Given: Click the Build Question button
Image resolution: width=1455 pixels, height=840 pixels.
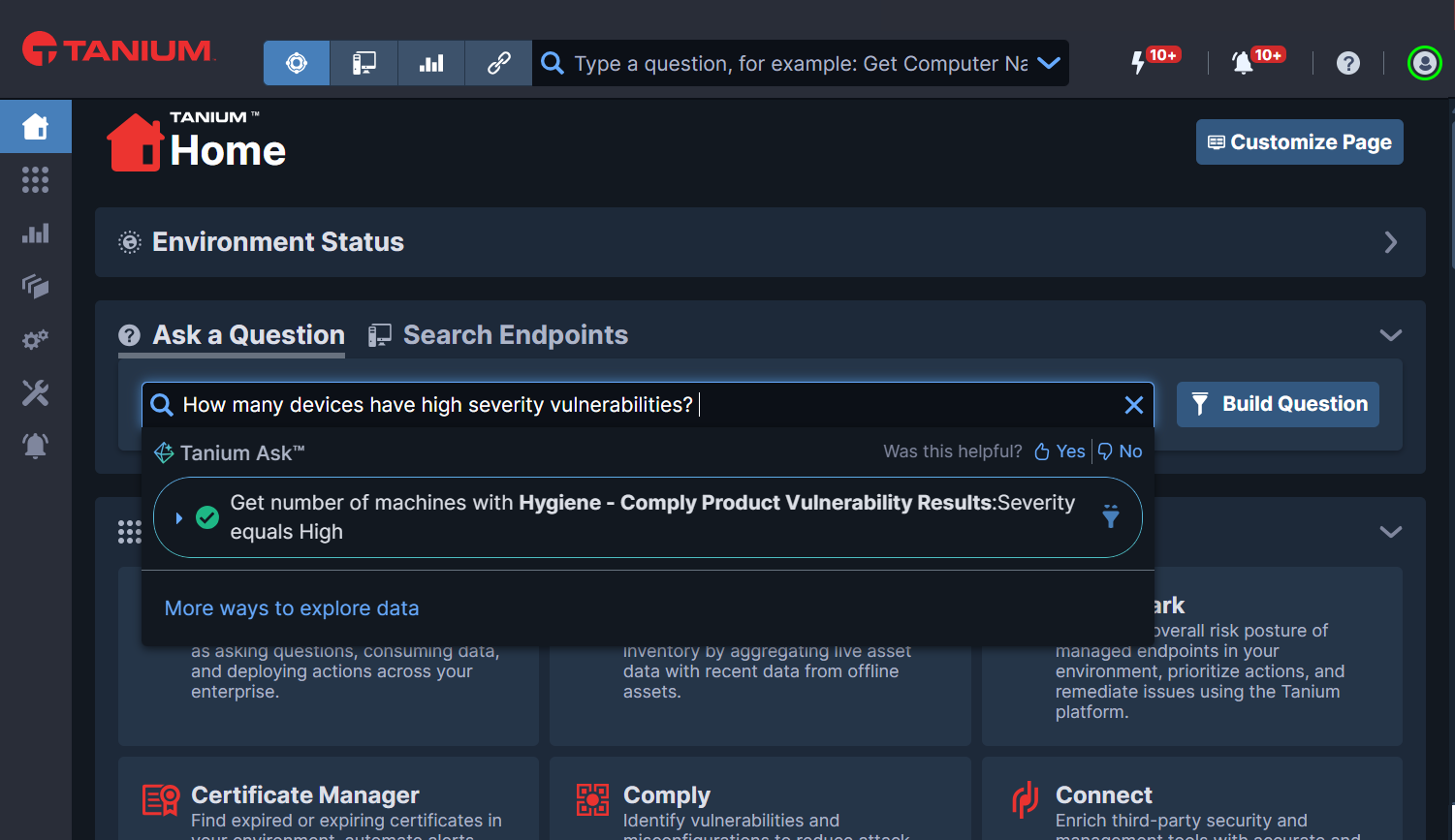Looking at the screenshot, I should 1278,404.
